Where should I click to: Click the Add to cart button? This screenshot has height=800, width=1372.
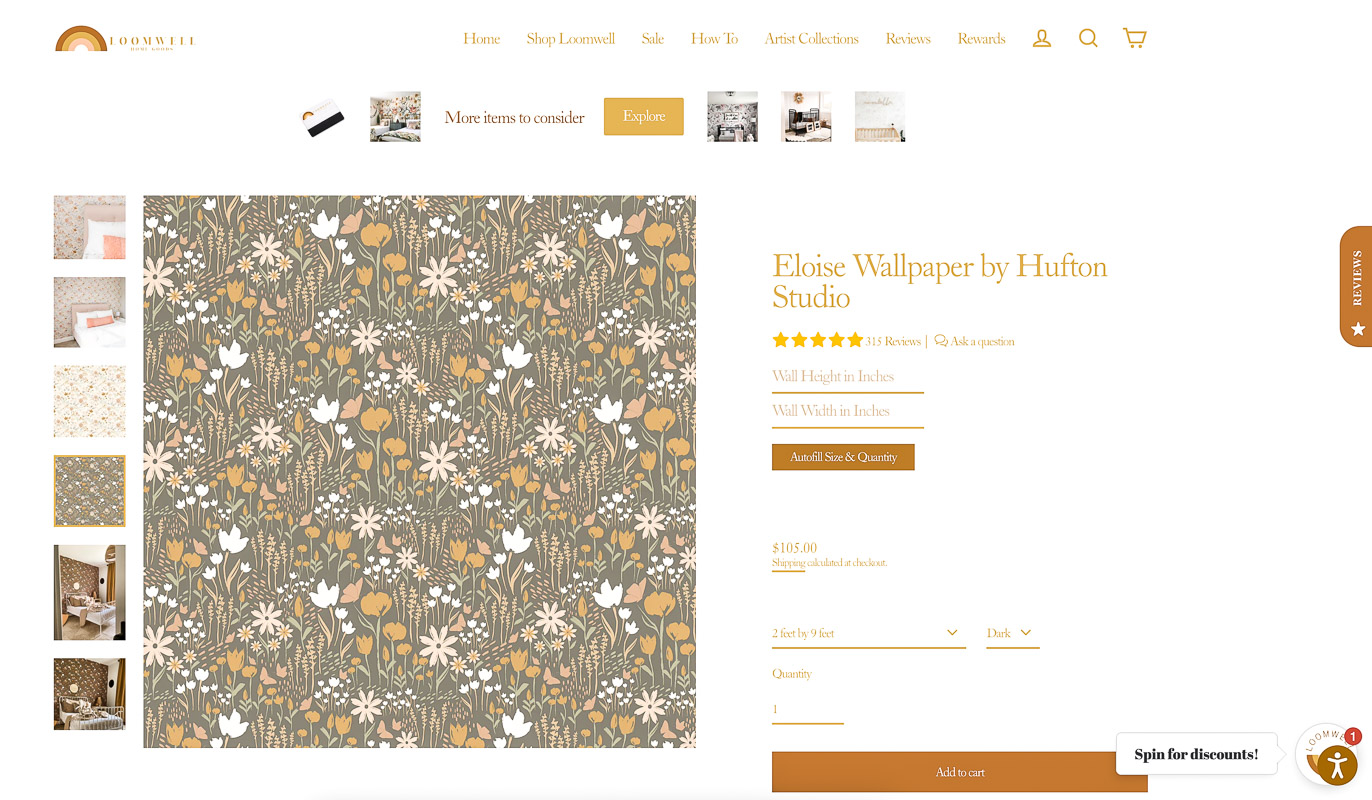(x=960, y=772)
